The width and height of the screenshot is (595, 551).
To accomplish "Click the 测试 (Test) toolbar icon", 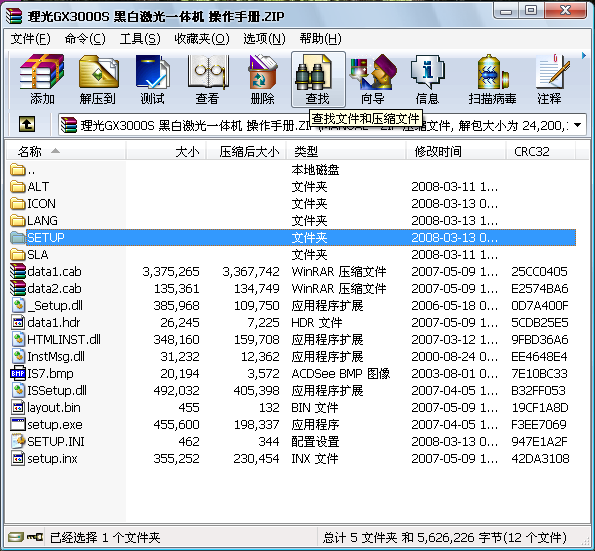I will click(153, 72).
